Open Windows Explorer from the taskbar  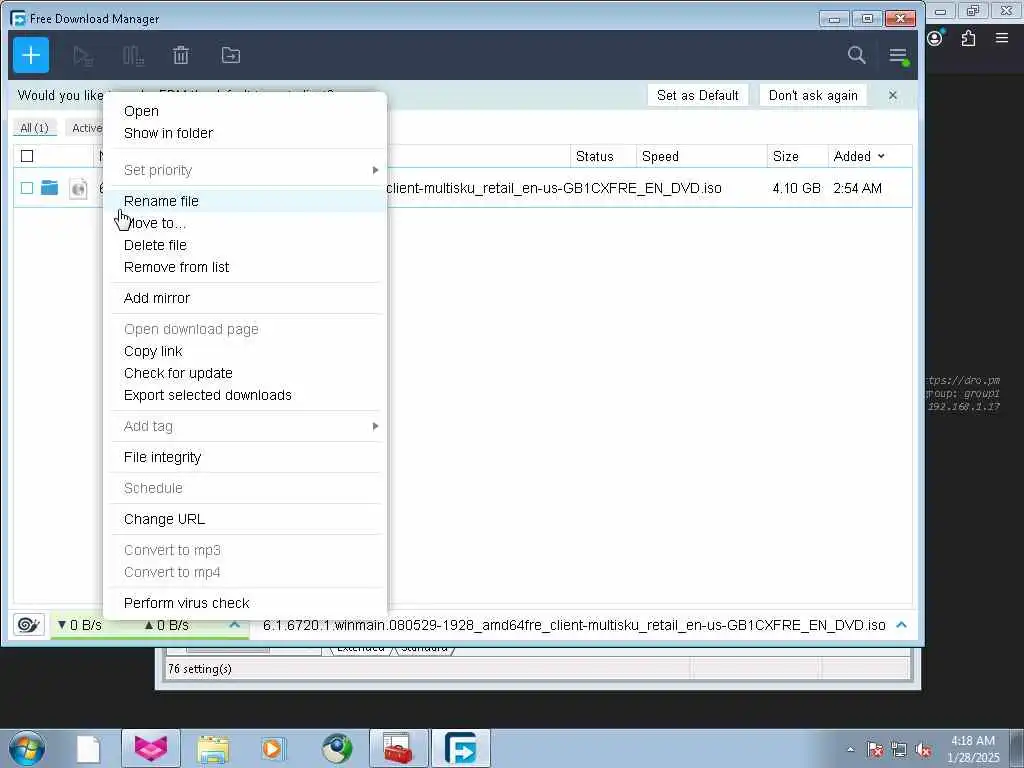(213, 749)
